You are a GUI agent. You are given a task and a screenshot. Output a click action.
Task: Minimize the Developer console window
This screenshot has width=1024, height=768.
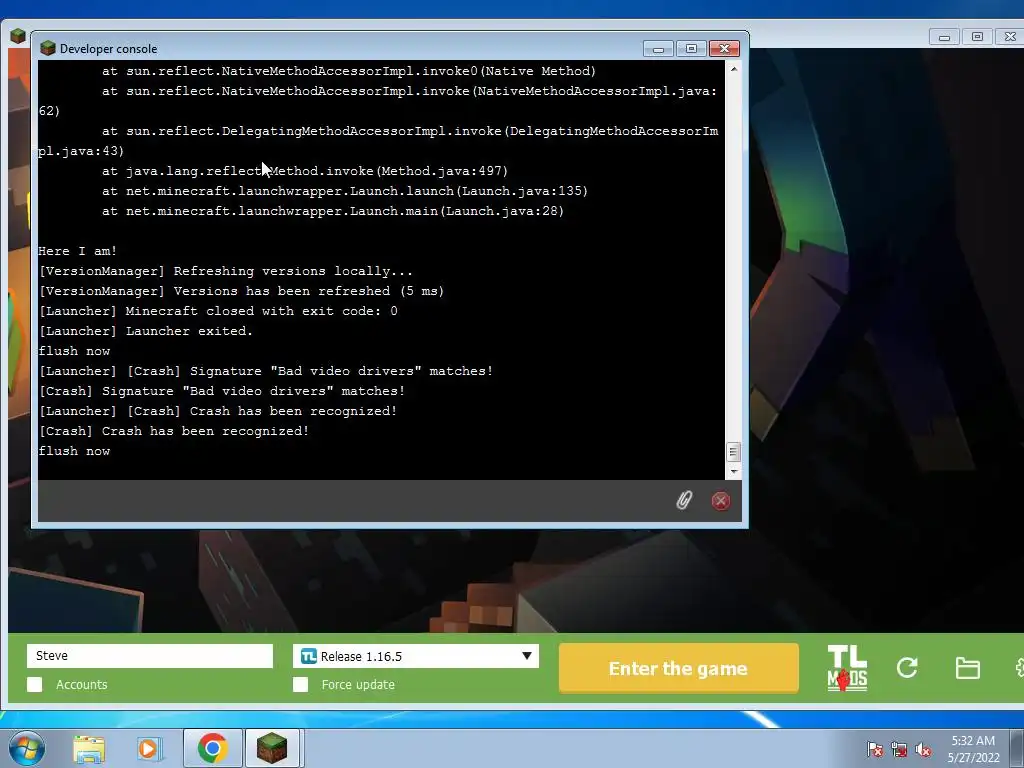pos(658,49)
